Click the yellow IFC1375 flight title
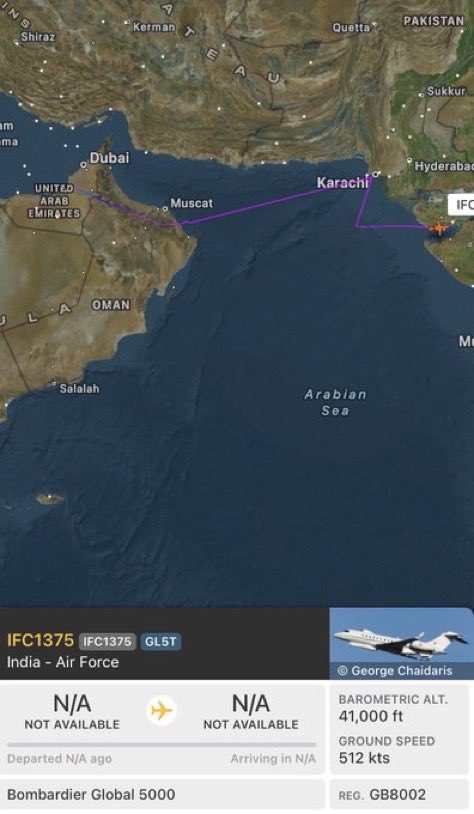Image resolution: width=474 pixels, height=814 pixels. click(x=40, y=640)
